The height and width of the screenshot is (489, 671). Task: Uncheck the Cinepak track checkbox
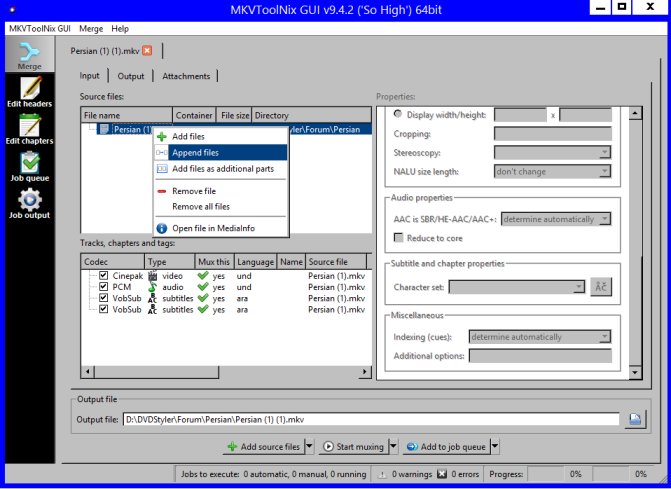(x=103, y=276)
